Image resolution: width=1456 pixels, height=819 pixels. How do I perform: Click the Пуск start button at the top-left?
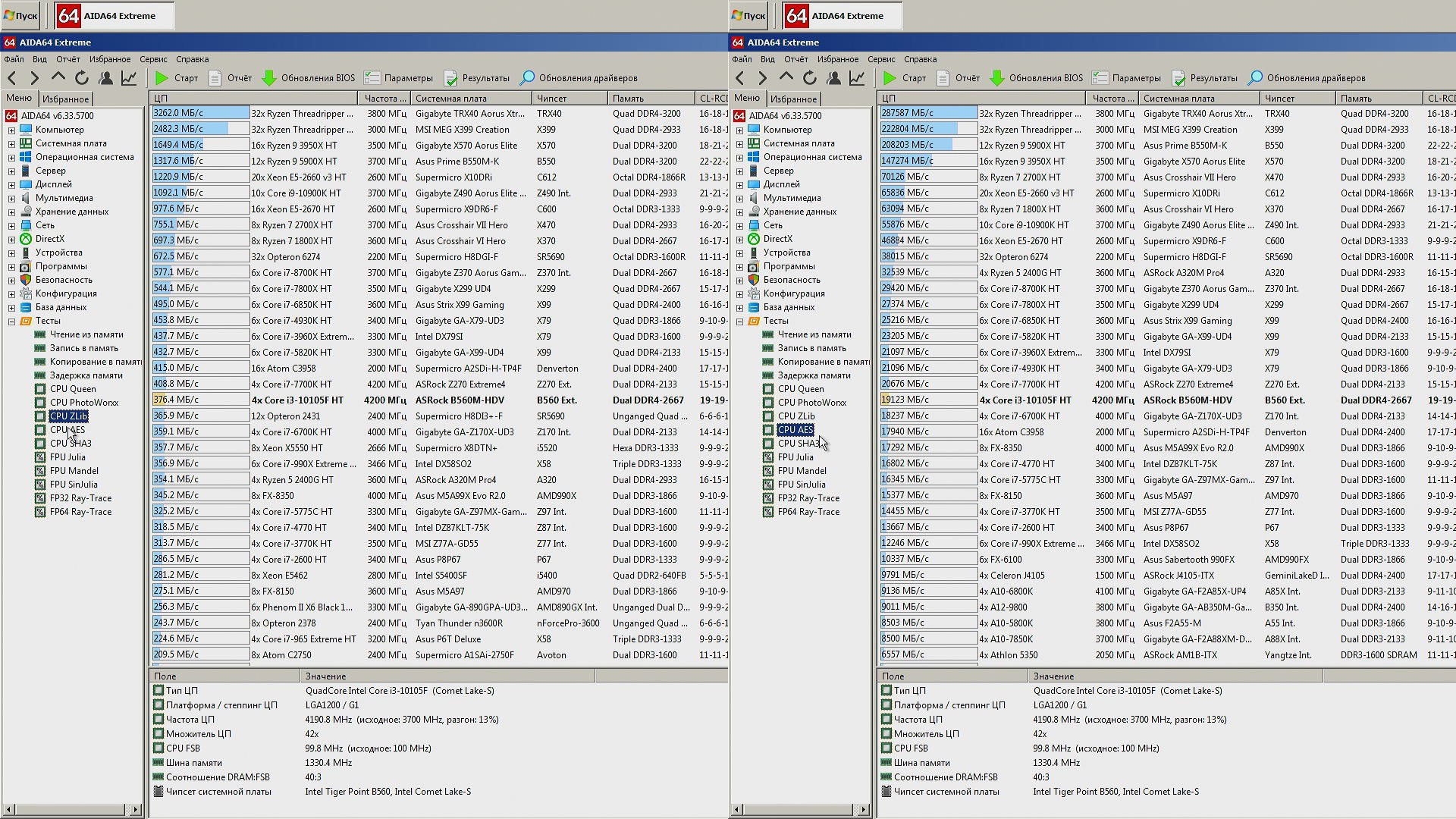(x=20, y=15)
